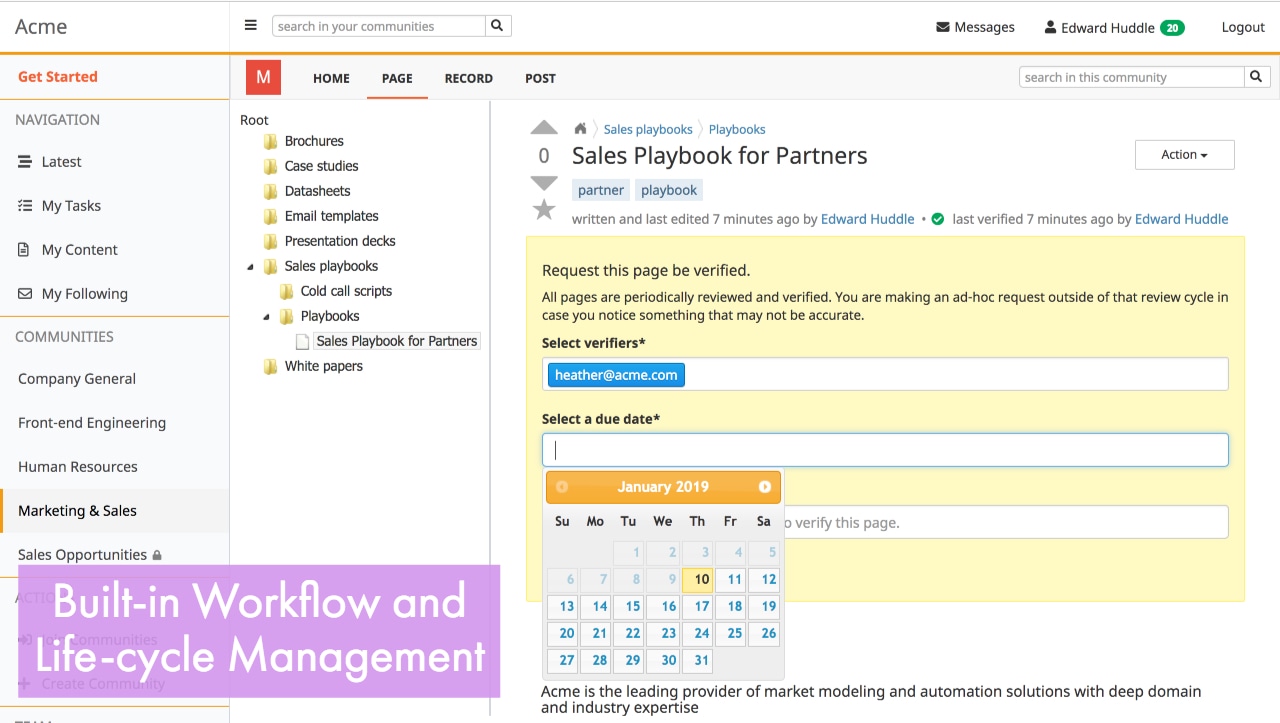The image size is (1280, 723).
Task: Click the community search magnifier button
Action: coord(1257,77)
